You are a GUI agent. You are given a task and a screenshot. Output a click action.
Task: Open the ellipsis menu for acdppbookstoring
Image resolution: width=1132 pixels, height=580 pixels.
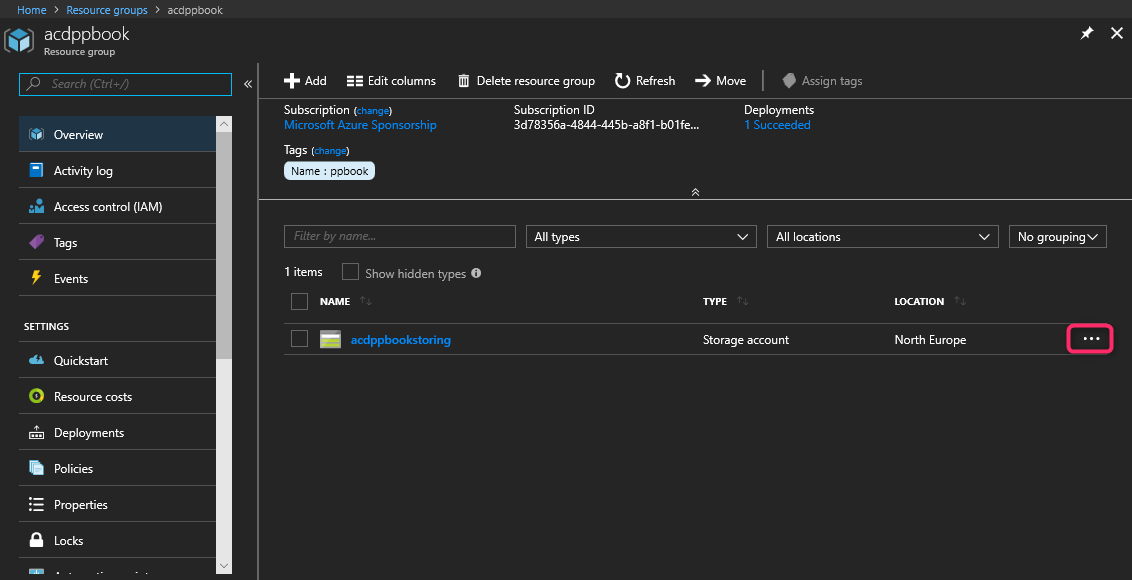pyautogui.click(x=1091, y=339)
